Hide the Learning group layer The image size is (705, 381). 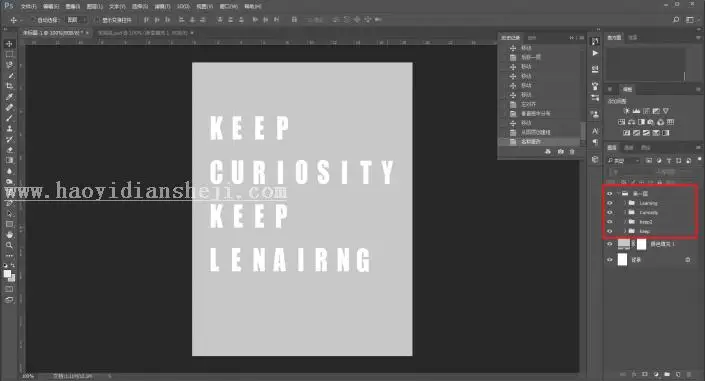(610, 203)
